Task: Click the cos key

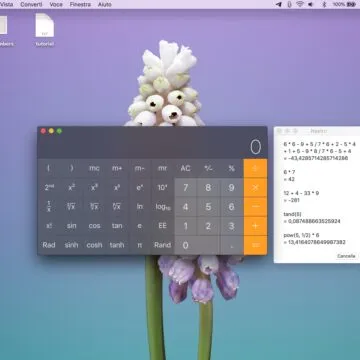Action: (94, 226)
